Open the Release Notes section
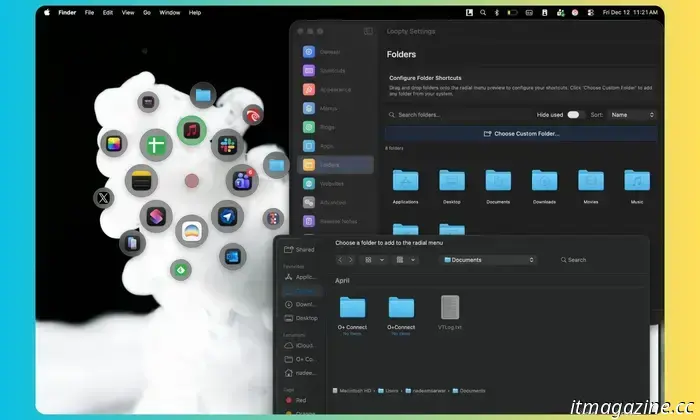The height and width of the screenshot is (420, 700). [336, 221]
